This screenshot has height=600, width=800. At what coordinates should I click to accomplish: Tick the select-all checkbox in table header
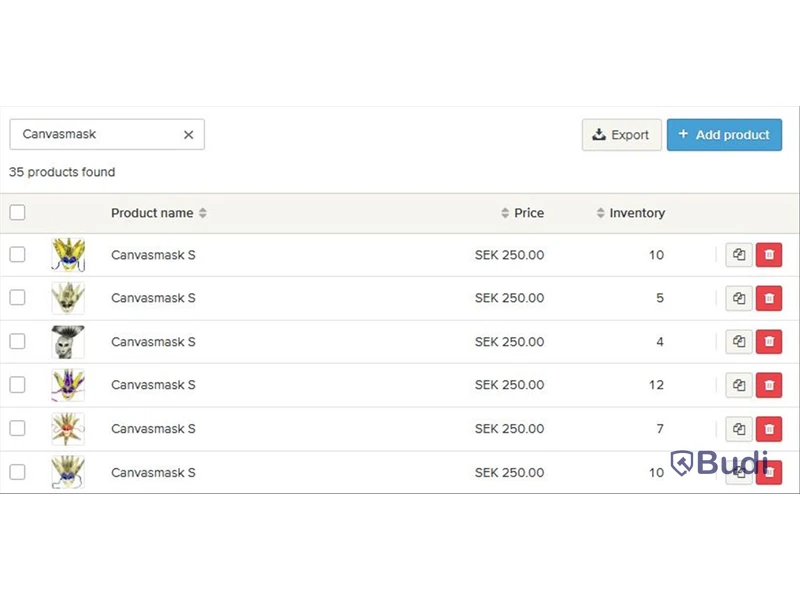[17, 212]
